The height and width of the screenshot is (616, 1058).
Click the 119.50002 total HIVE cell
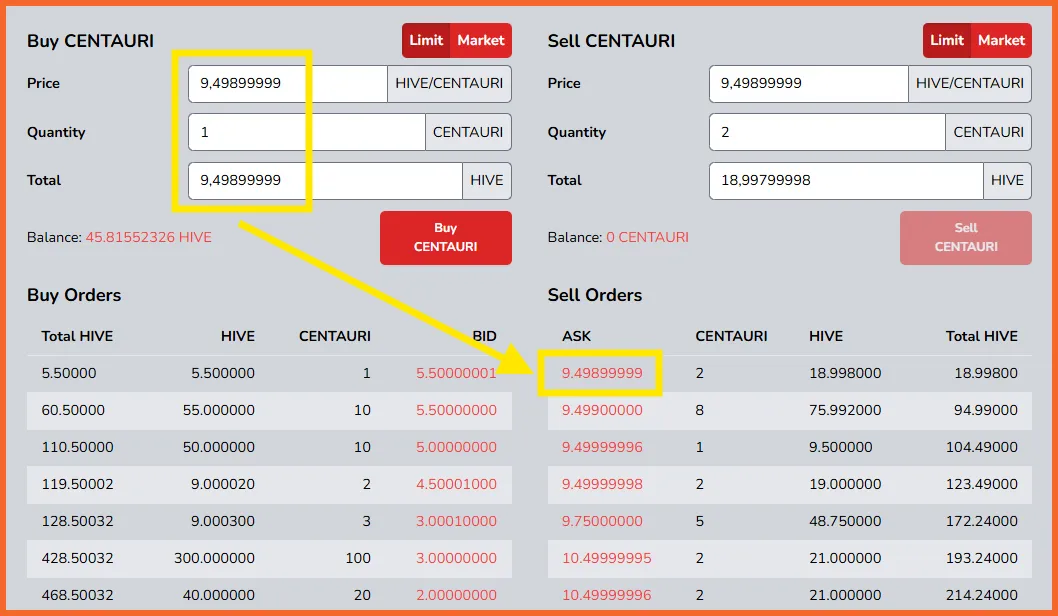(77, 484)
